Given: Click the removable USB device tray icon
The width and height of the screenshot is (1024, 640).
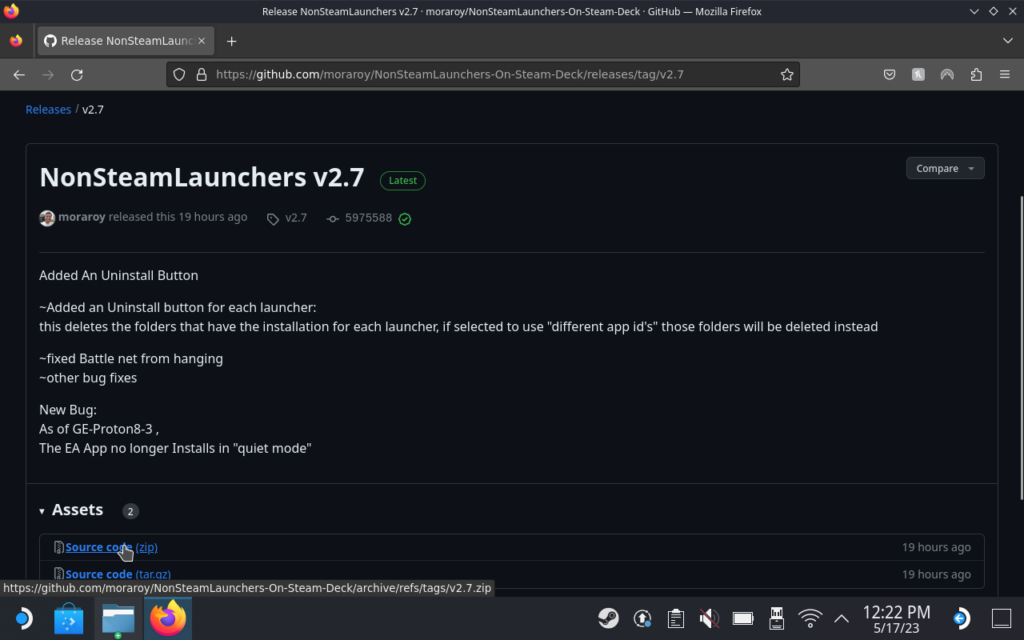Looking at the screenshot, I should (776, 618).
